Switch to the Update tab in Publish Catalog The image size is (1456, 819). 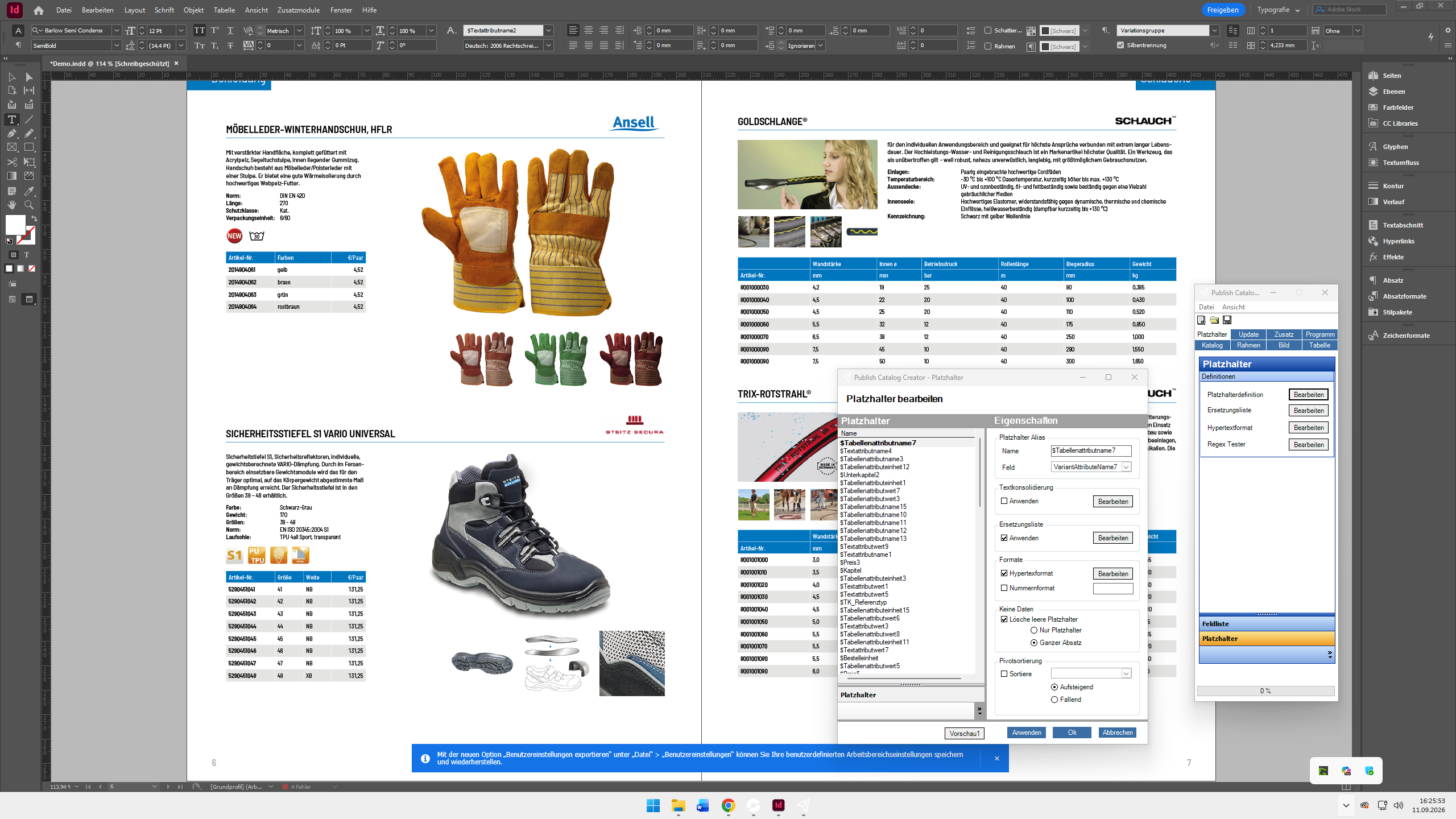[1248, 334]
